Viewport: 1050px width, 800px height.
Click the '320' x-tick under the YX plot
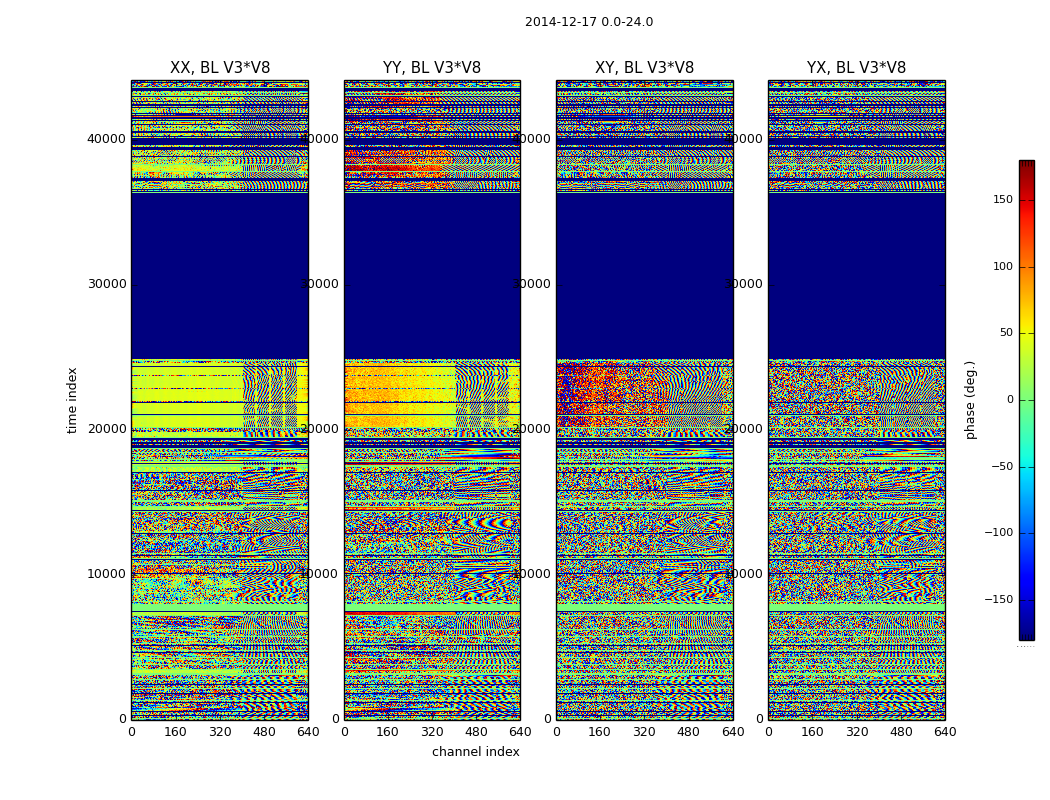pos(856,732)
